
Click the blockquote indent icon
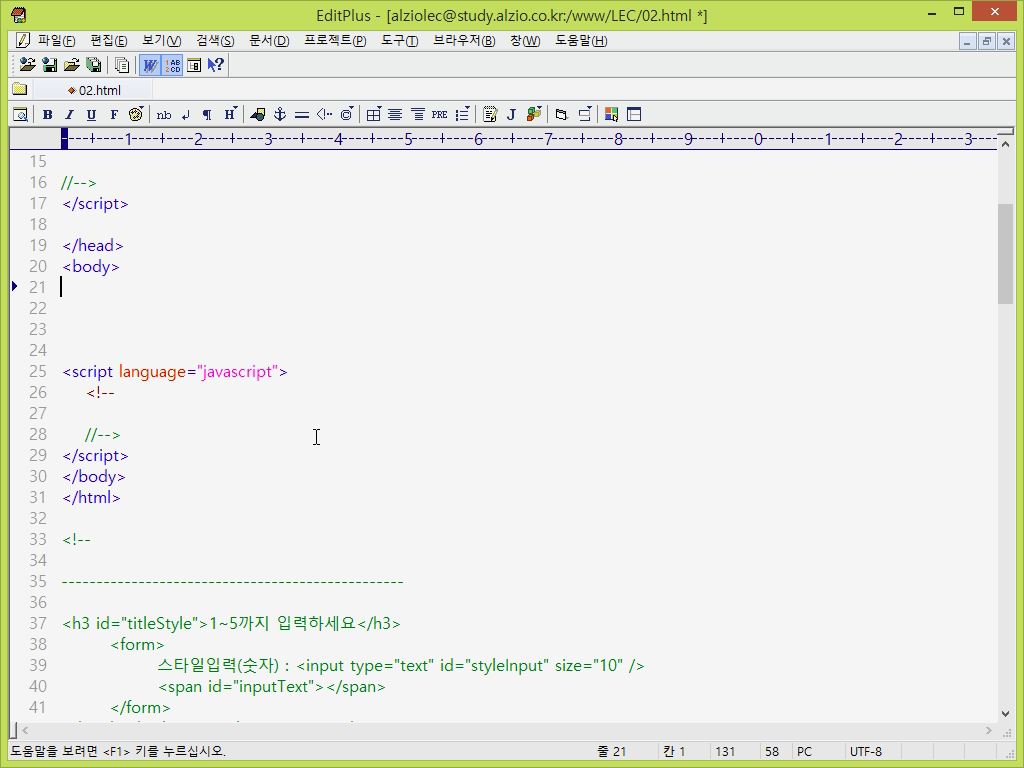pyautogui.click(x=417, y=114)
